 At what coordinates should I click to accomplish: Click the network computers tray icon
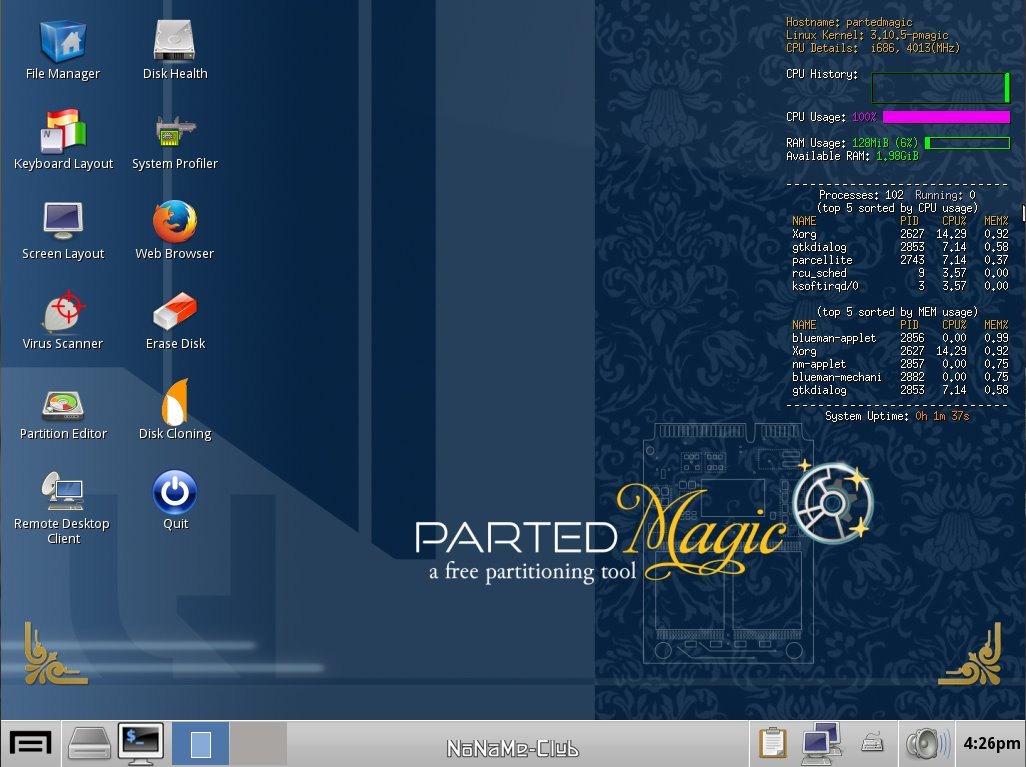(821, 744)
